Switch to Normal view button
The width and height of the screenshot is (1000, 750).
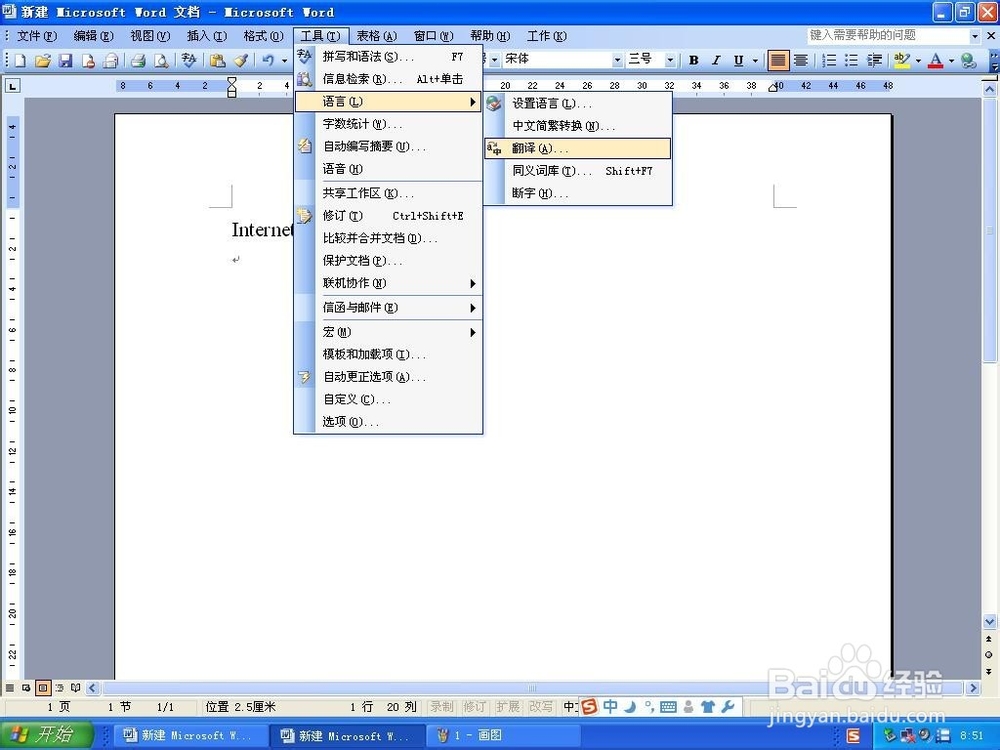[x=10, y=688]
